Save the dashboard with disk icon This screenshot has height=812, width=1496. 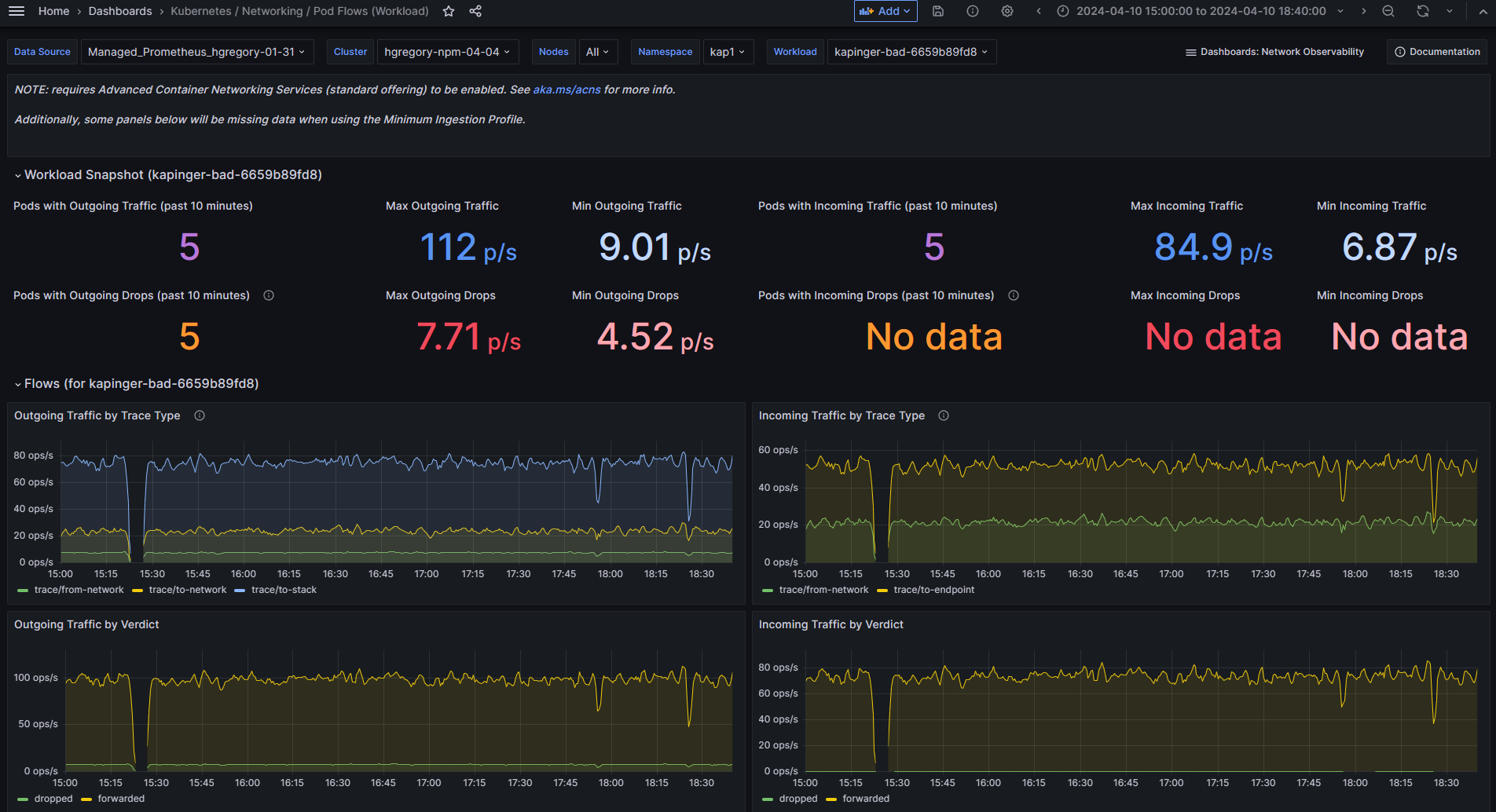click(938, 11)
